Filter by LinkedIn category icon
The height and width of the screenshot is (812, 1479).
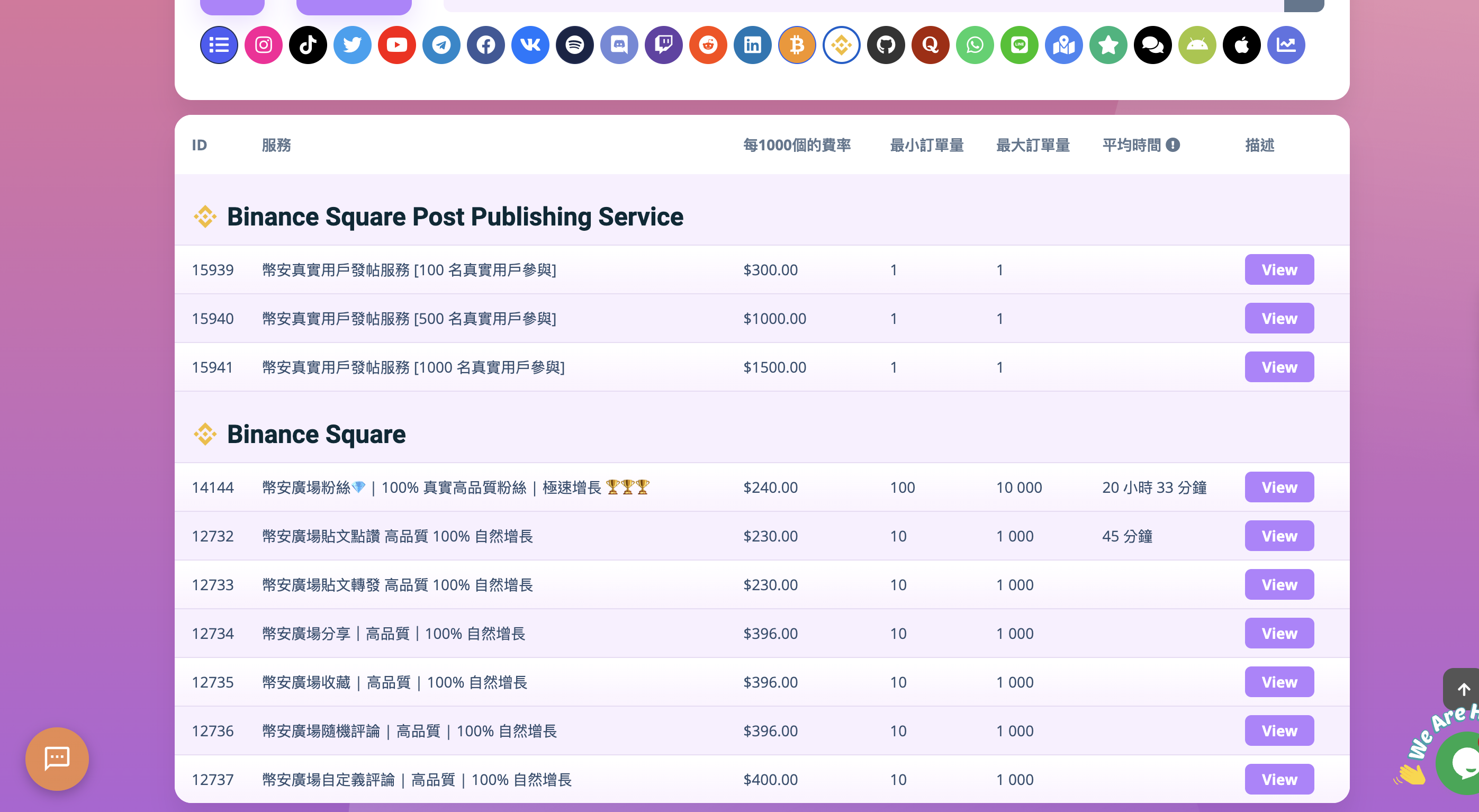coord(753,45)
